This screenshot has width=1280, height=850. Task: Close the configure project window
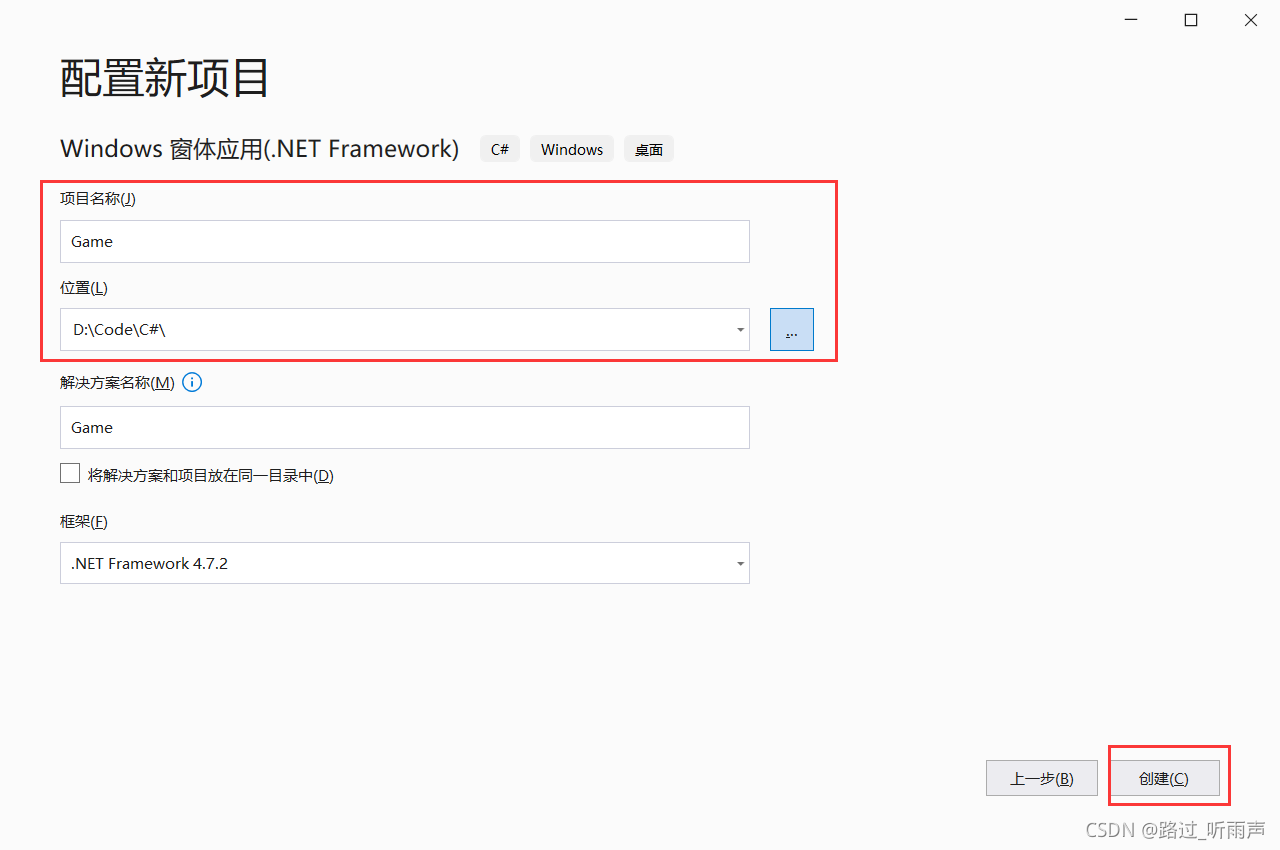[1251, 20]
